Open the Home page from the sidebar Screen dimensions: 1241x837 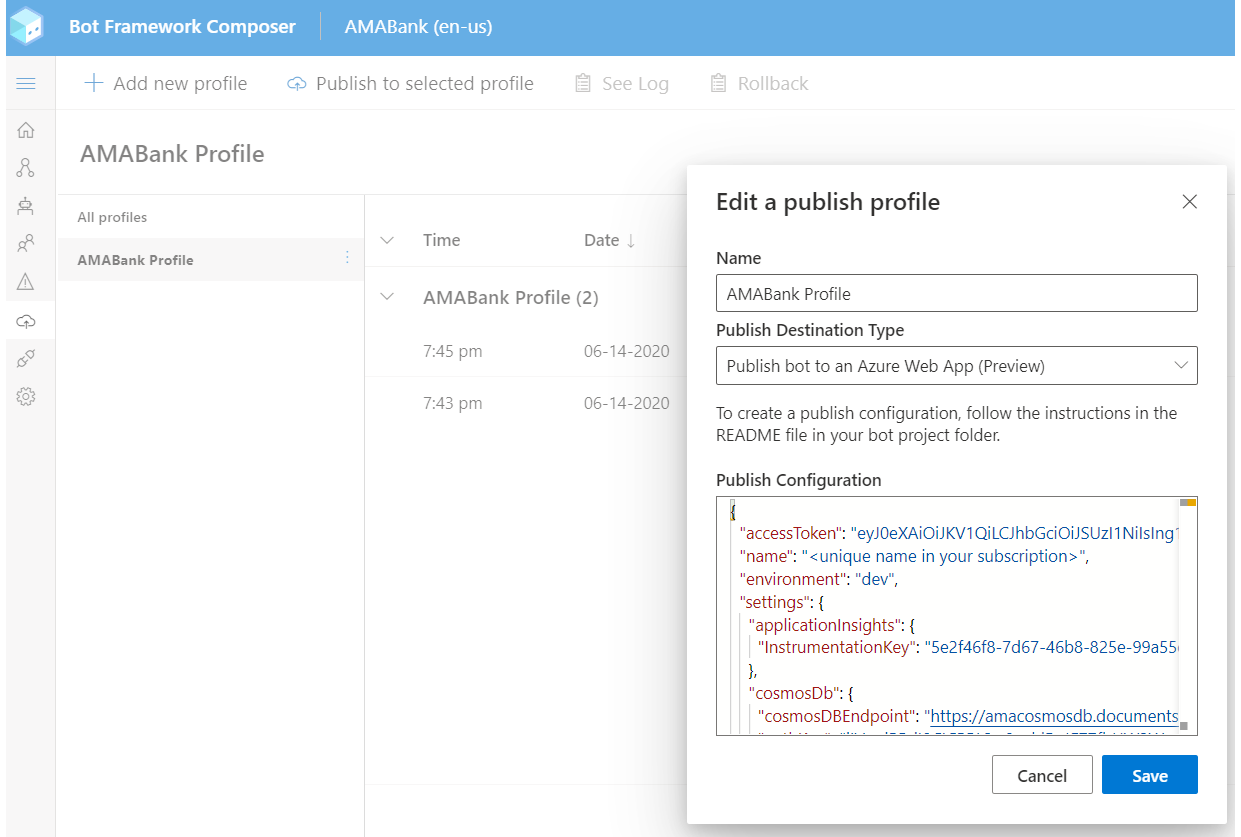click(x=25, y=129)
